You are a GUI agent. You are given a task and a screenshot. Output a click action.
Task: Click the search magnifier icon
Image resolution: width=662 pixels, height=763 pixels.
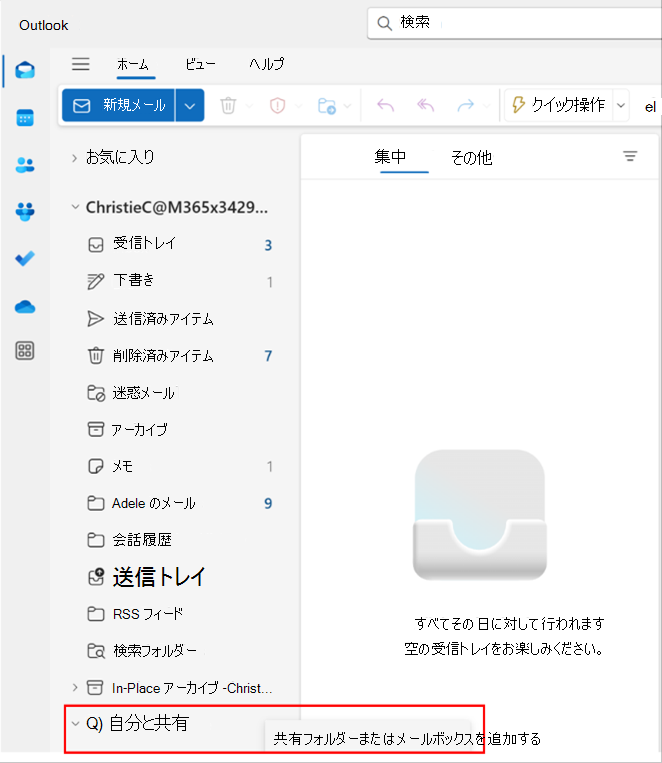pyautogui.click(x=385, y=23)
